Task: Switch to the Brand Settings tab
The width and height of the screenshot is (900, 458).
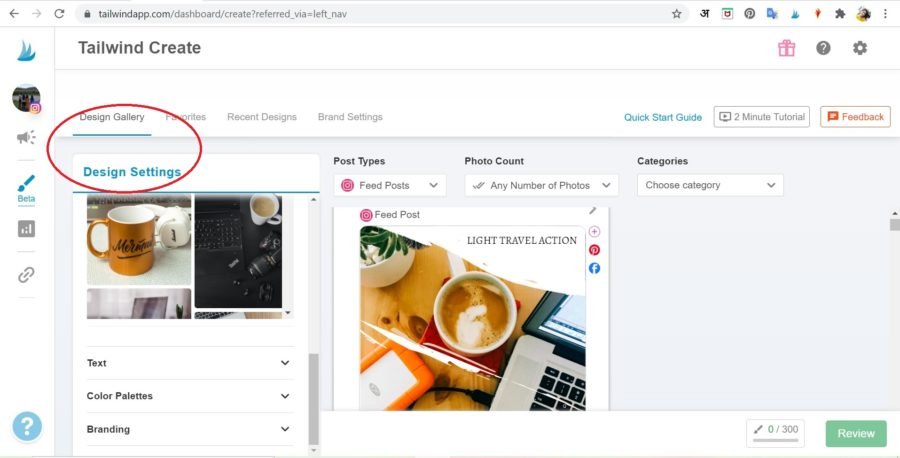Action: click(x=350, y=117)
